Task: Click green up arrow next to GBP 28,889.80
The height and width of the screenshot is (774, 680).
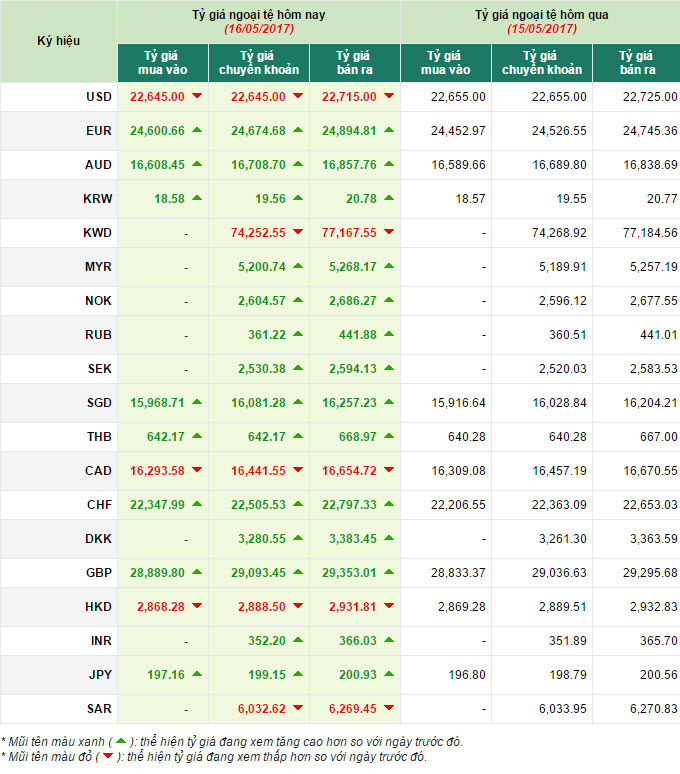Action: (x=197, y=572)
